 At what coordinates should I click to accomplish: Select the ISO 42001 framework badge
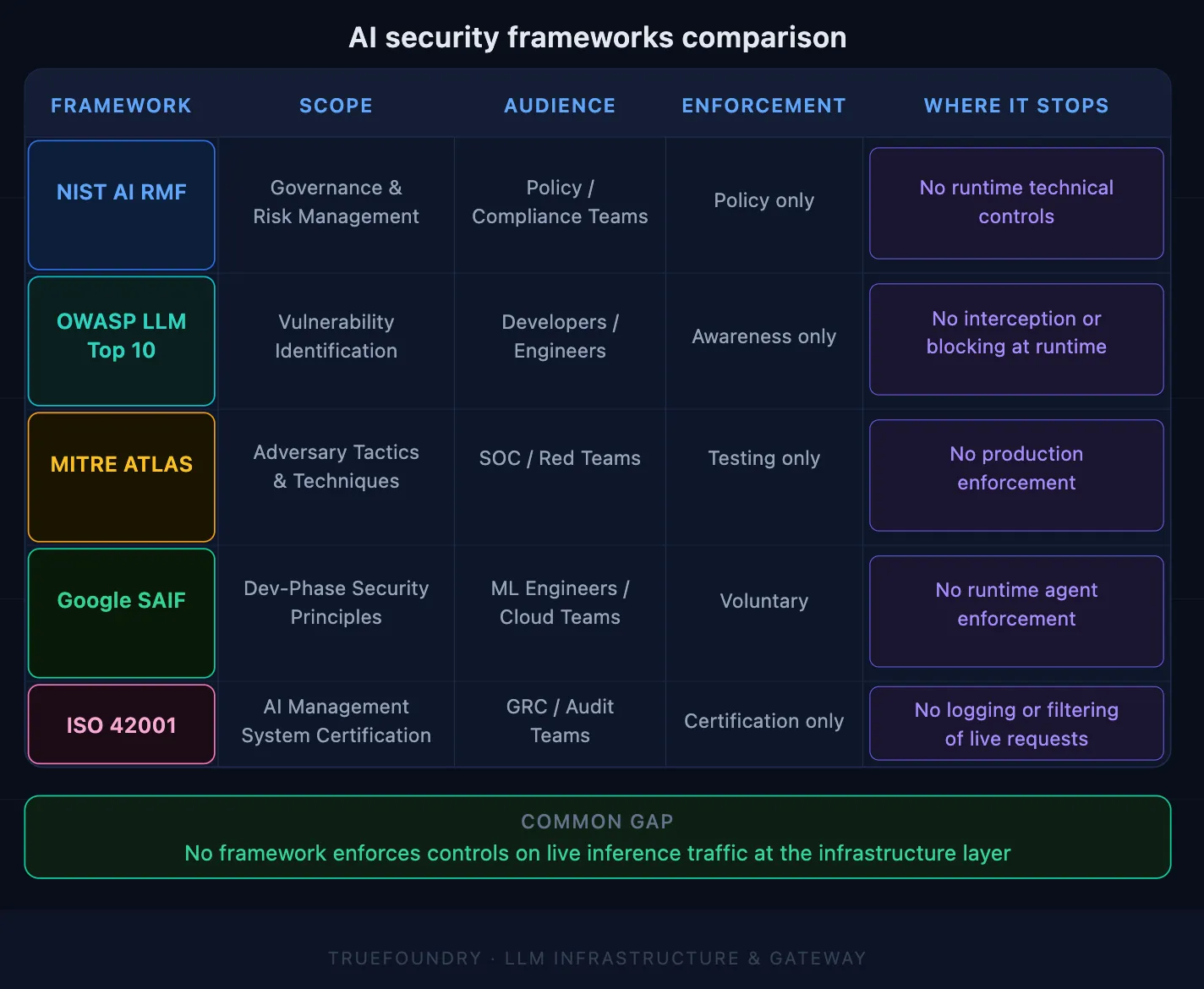pos(121,724)
